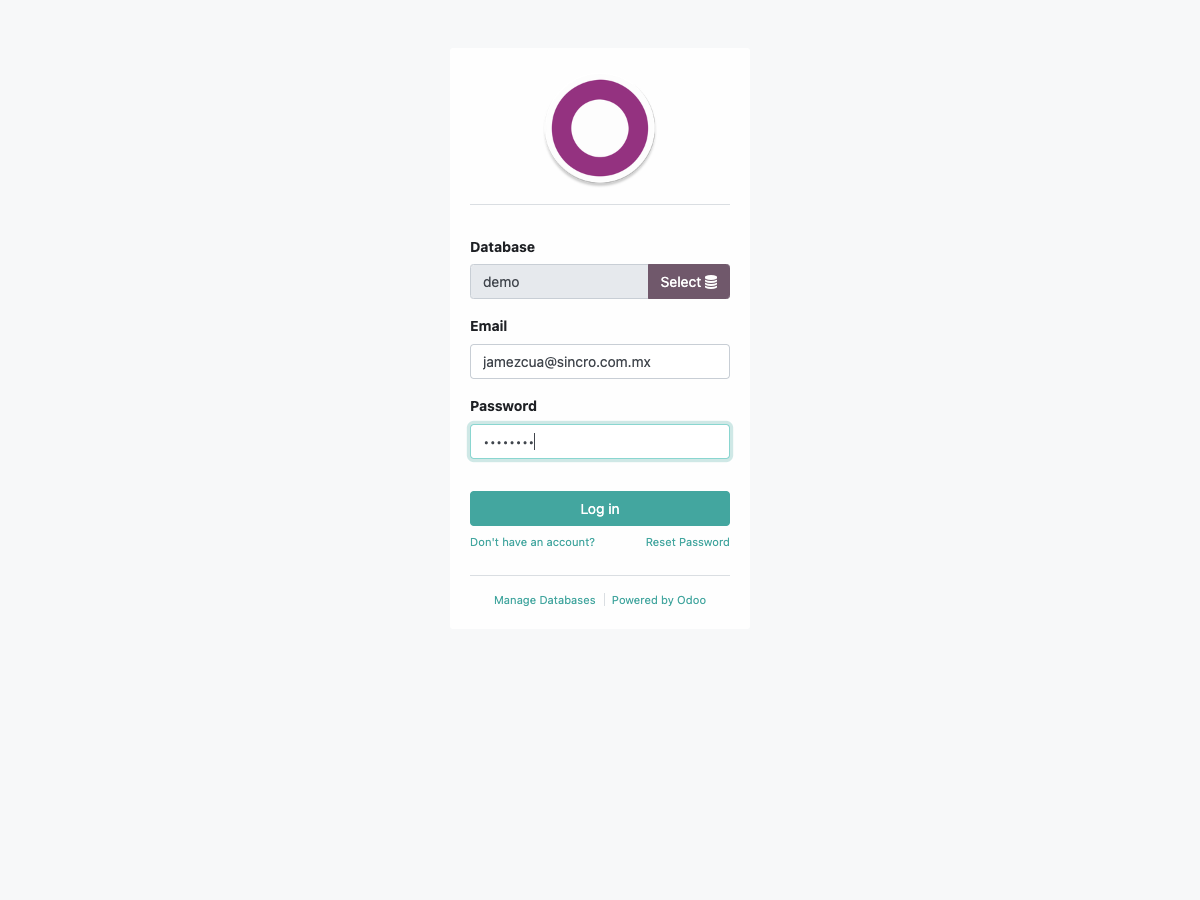The width and height of the screenshot is (1200, 900).
Task: Open the Manage Databases link
Action: [544, 600]
